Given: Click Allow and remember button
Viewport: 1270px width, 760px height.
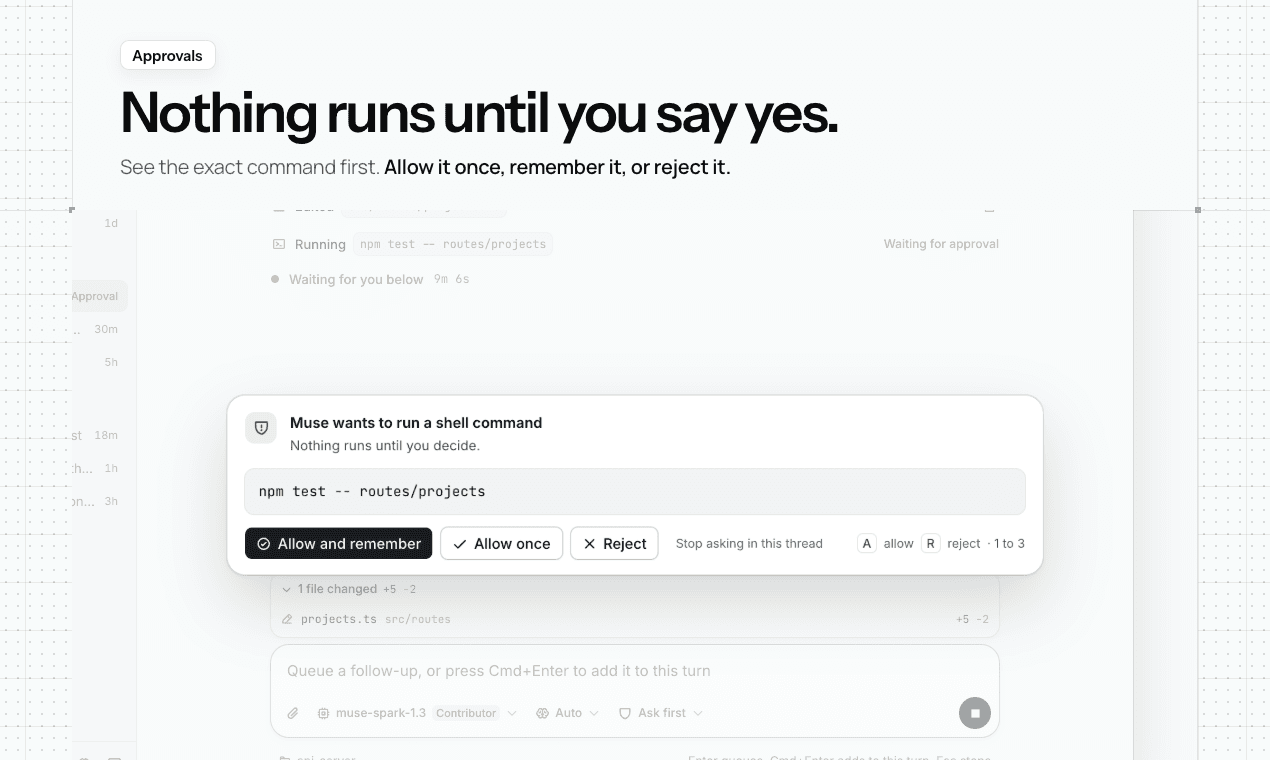Looking at the screenshot, I should 338,543.
